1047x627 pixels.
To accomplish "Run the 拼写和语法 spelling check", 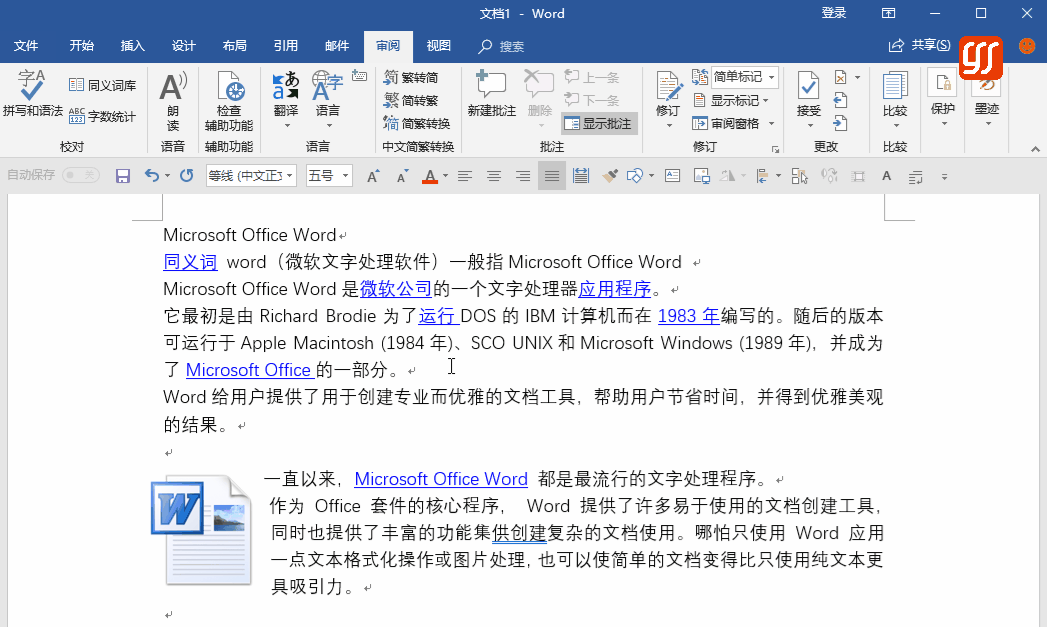I will pyautogui.click(x=32, y=93).
